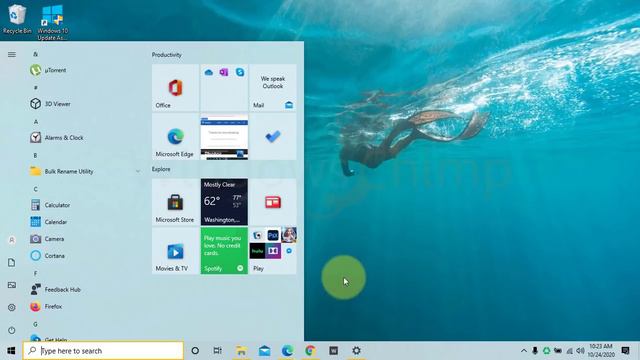Screen dimensions: 640x360
Task: Click the Cortana circle on taskbar
Action: 195,351
